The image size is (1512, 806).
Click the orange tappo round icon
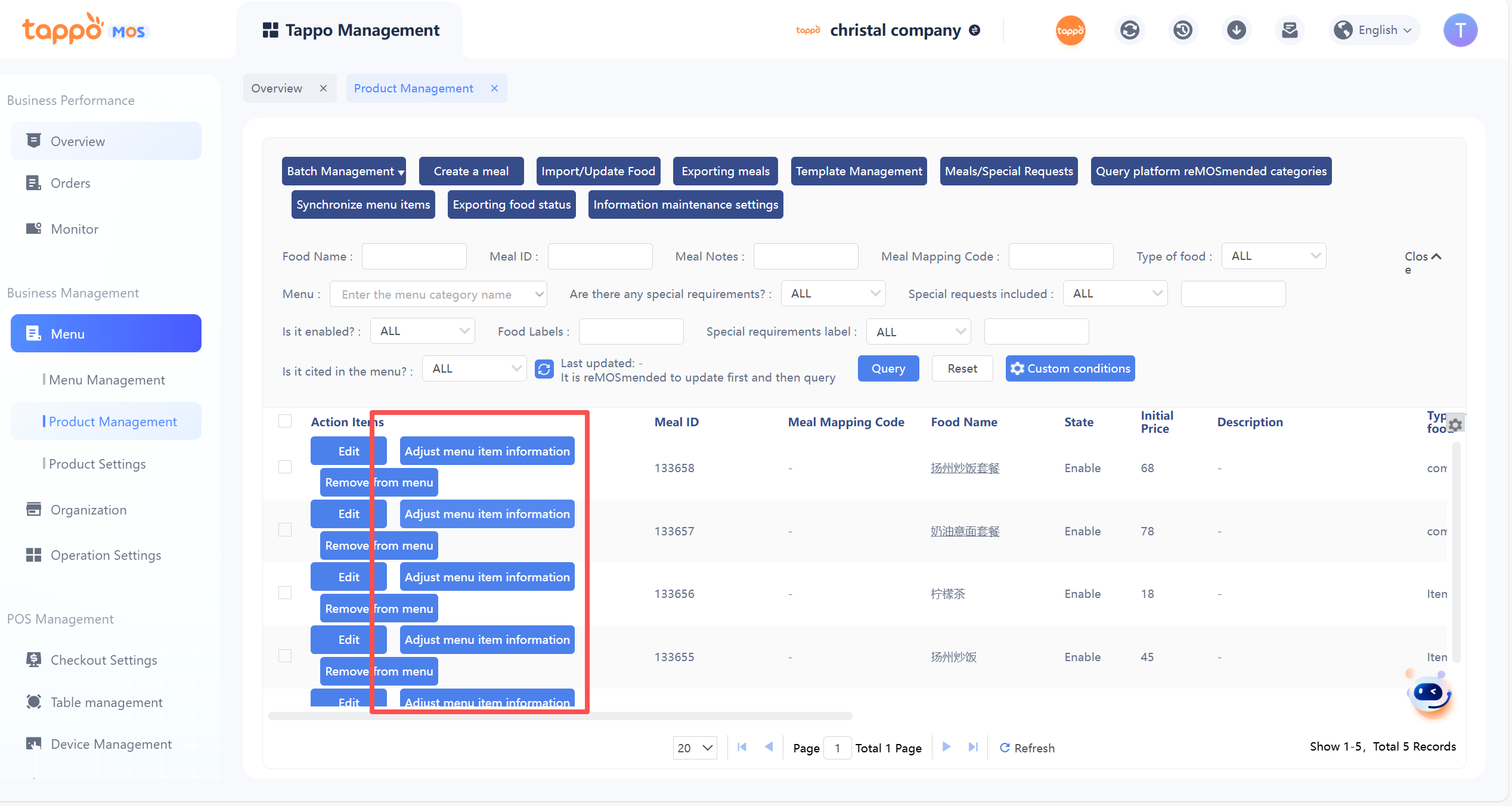pyautogui.click(x=1070, y=30)
